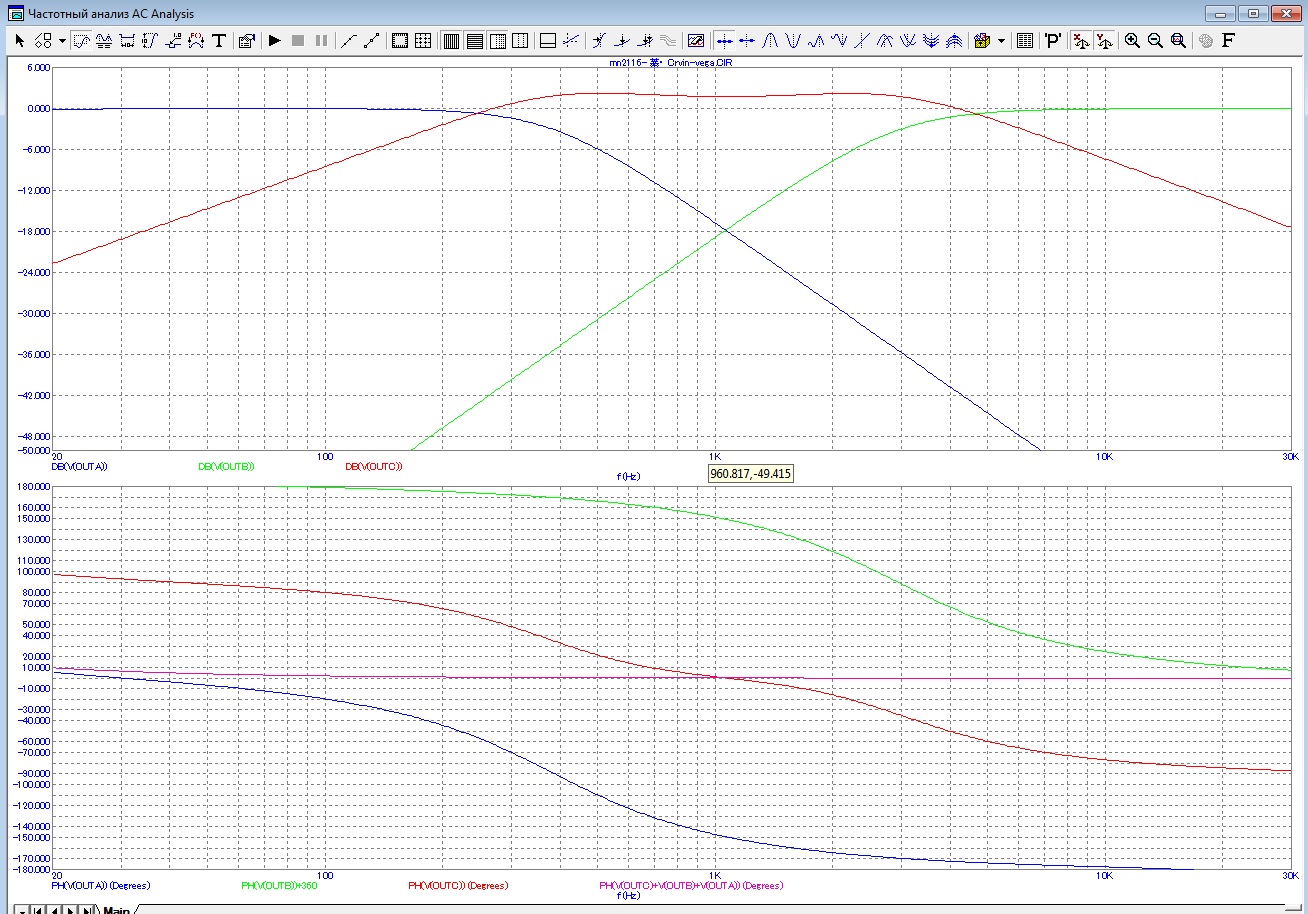Viewport: 1308px width, 914px height.
Task: Toggle the three-column grid icon
Action: point(520,41)
